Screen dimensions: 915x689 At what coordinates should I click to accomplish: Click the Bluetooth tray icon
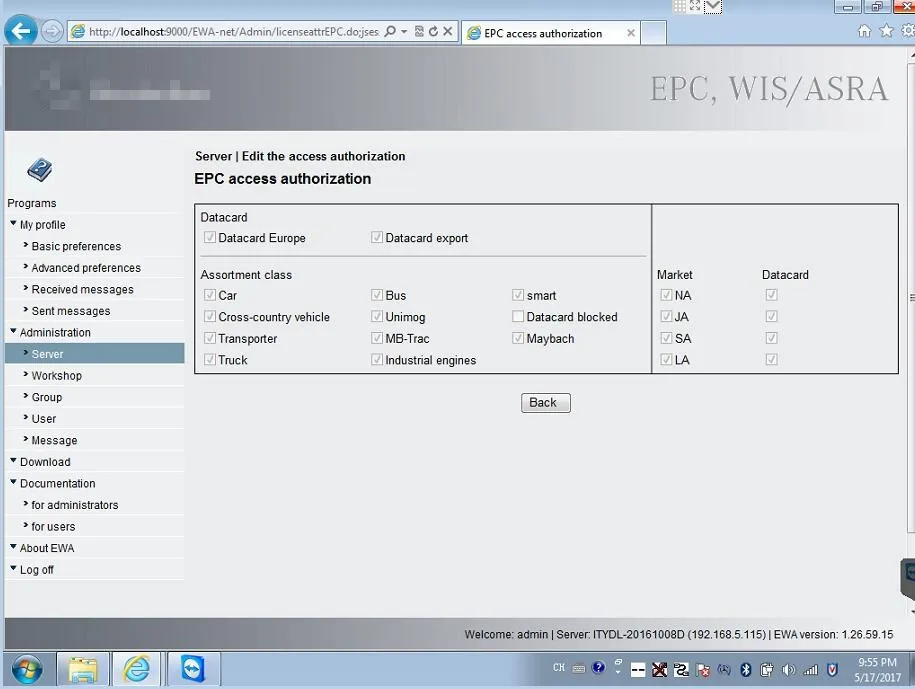(x=745, y=670)
